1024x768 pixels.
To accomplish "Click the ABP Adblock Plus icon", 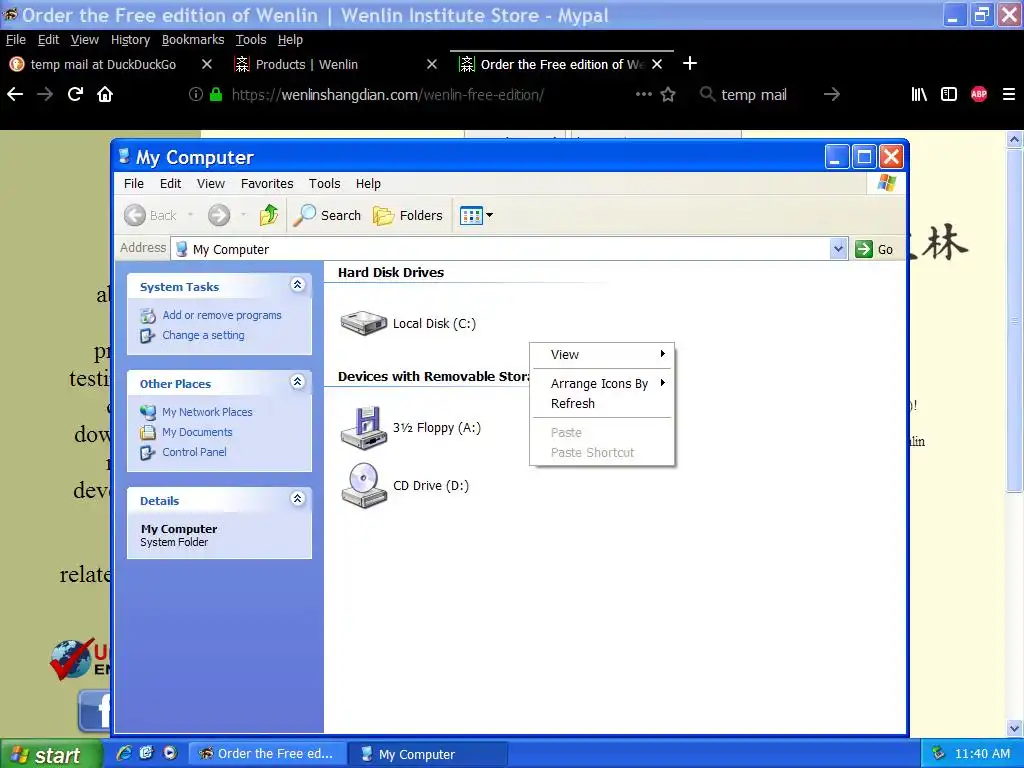I will pyautogui.click(x=979, y=94).
